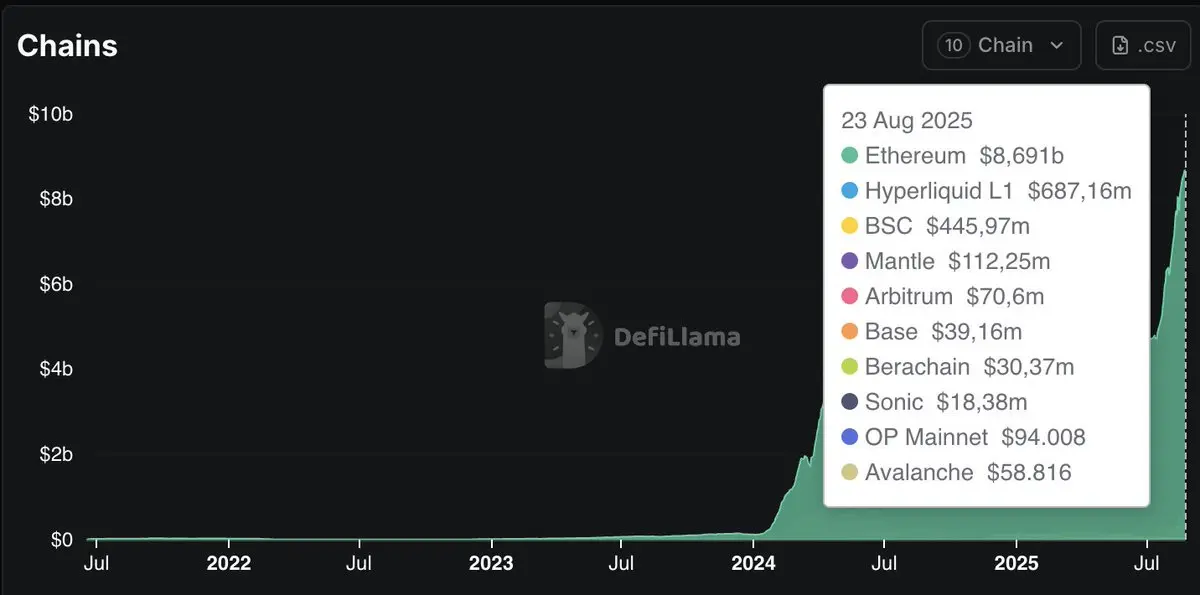
Task: Click the Berachain $30,37m value
Action: pyautogui.click(x=1029, y=367)
